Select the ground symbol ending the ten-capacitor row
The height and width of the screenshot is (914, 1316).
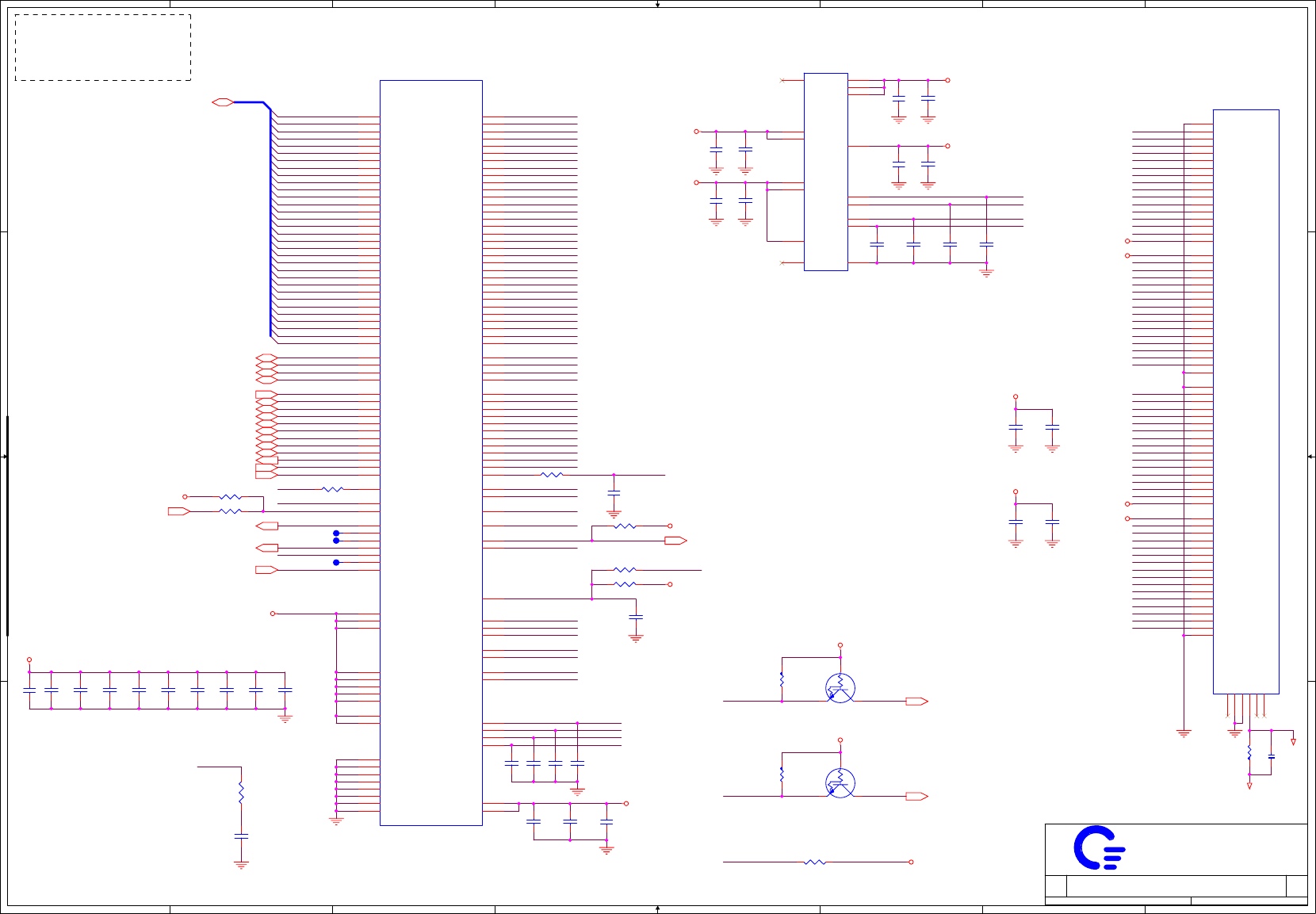tap(285, 718)
